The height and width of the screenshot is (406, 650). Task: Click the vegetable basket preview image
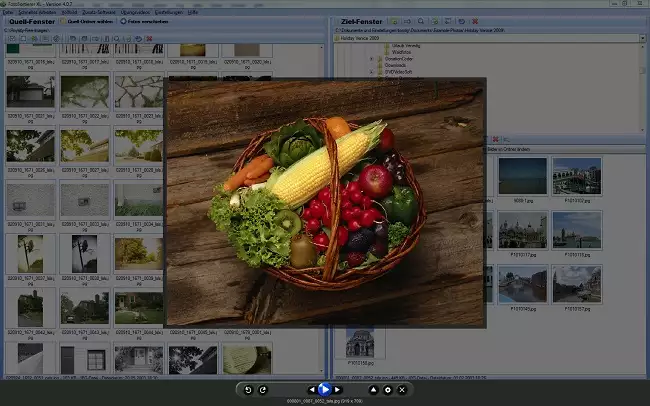tap(325, 202)
